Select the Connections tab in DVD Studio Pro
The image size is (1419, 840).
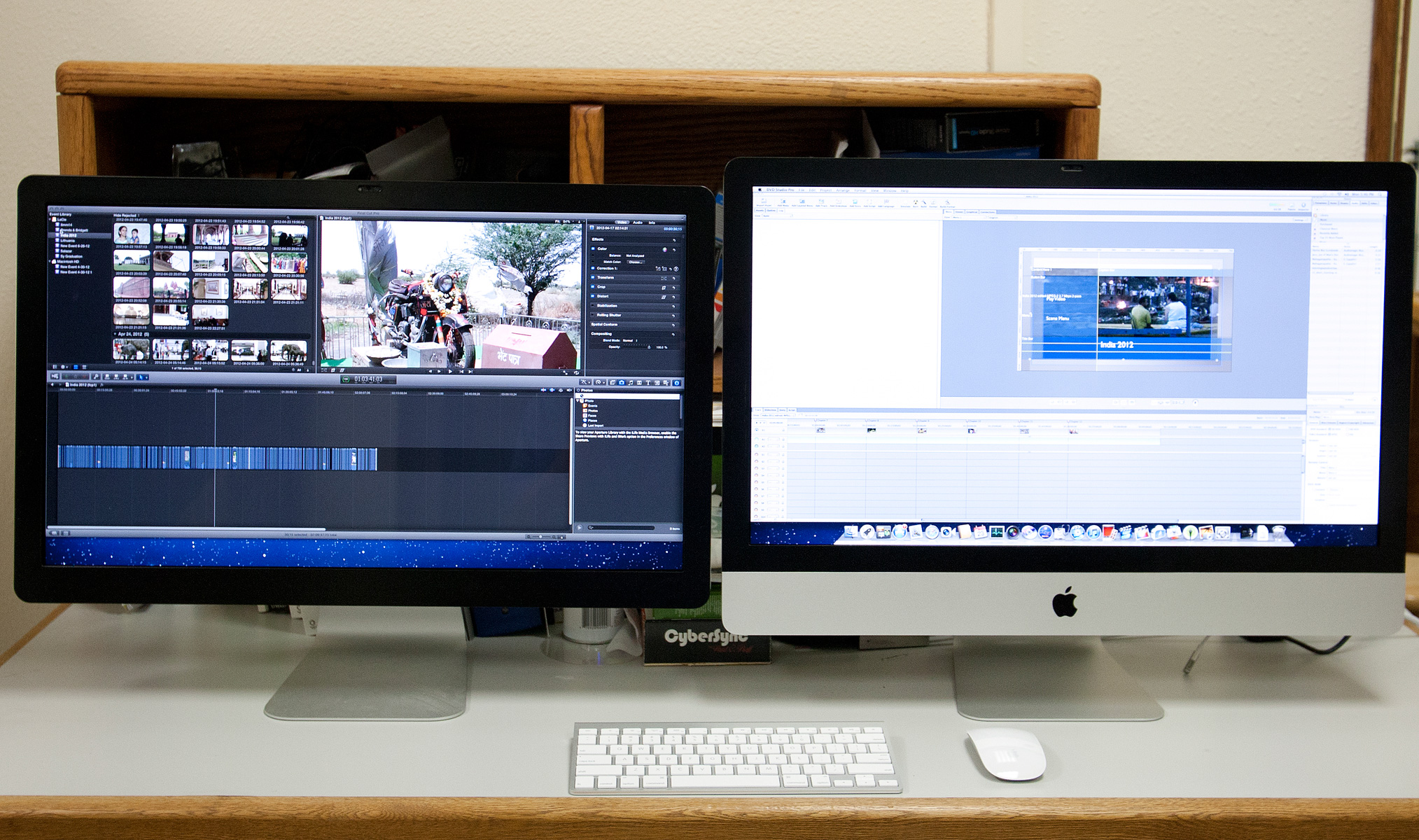tap(988, 212)
